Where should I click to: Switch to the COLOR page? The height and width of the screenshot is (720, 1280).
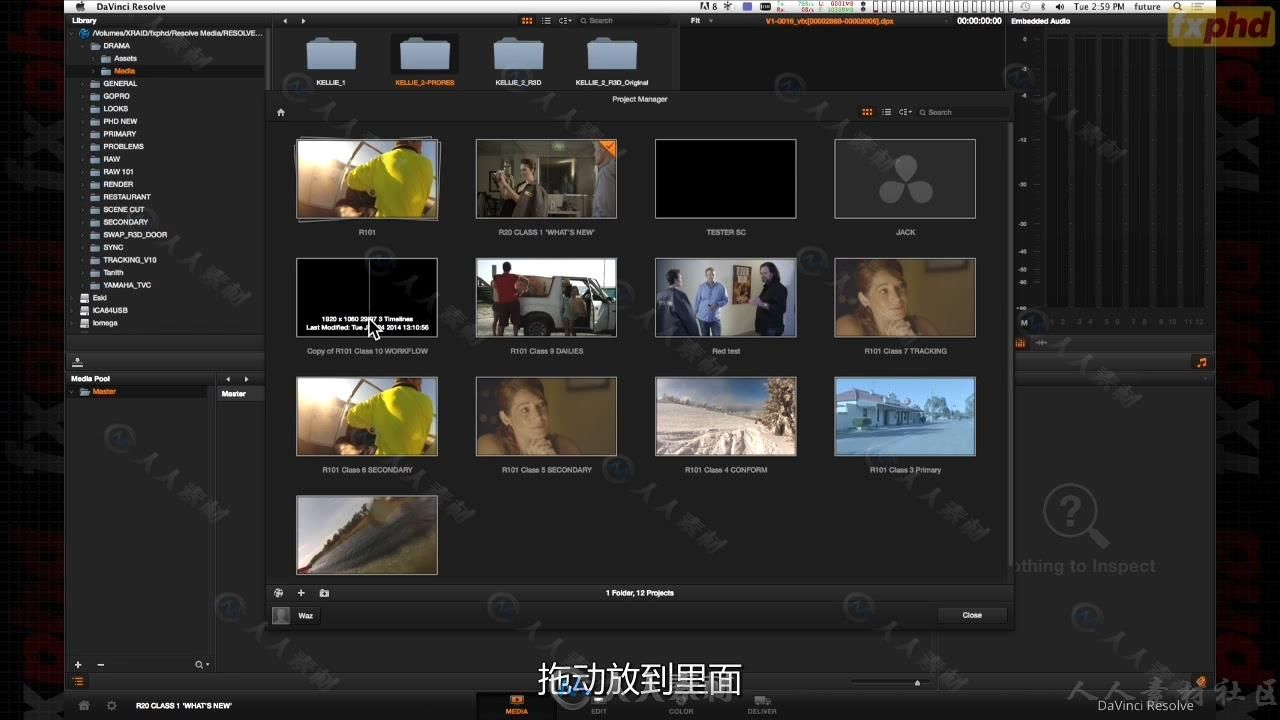click(681, 705)
